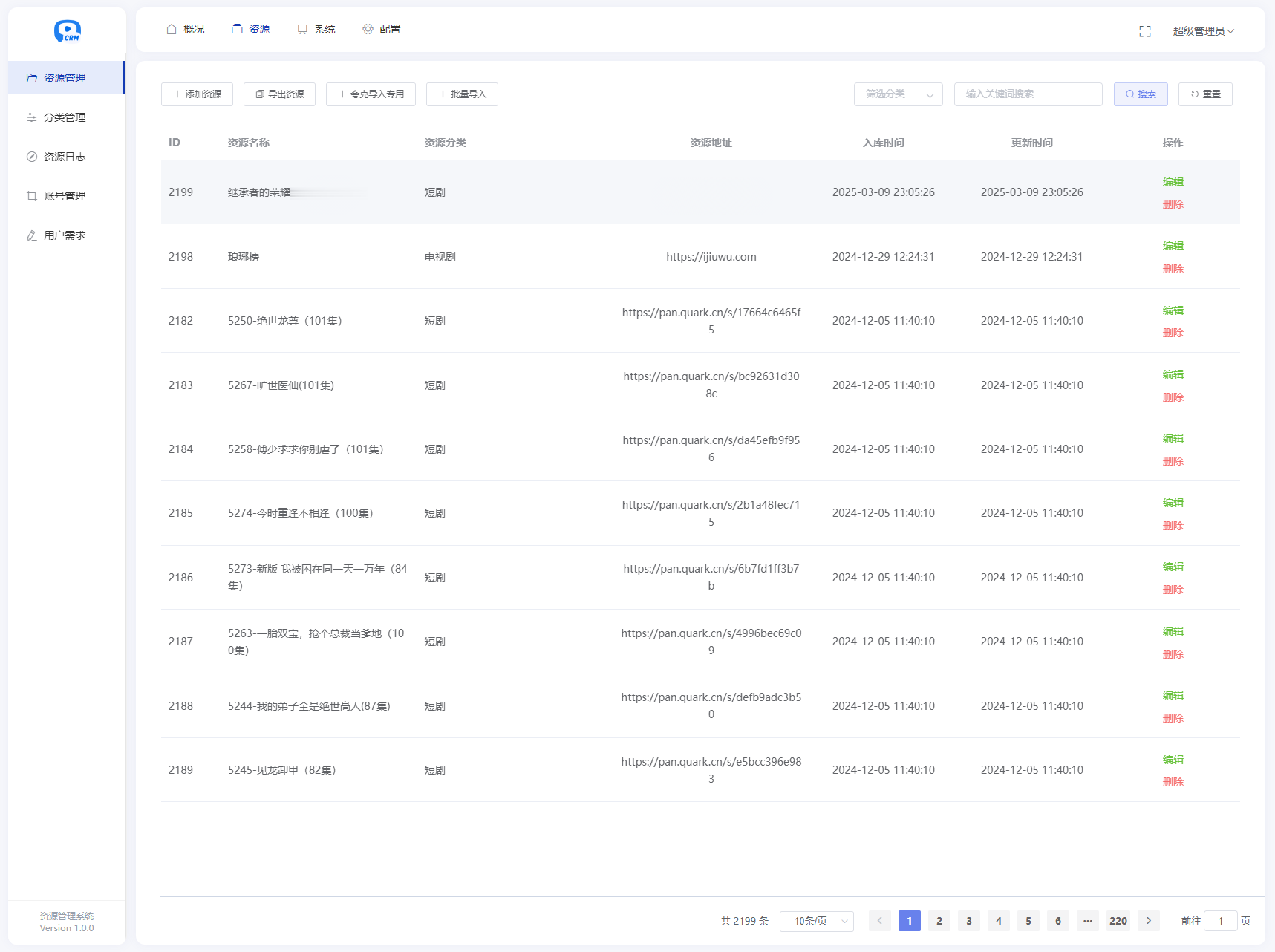Screen dimensions: 1275x952
Task: Click the 搜索 search button
Action: (1140, 94)
